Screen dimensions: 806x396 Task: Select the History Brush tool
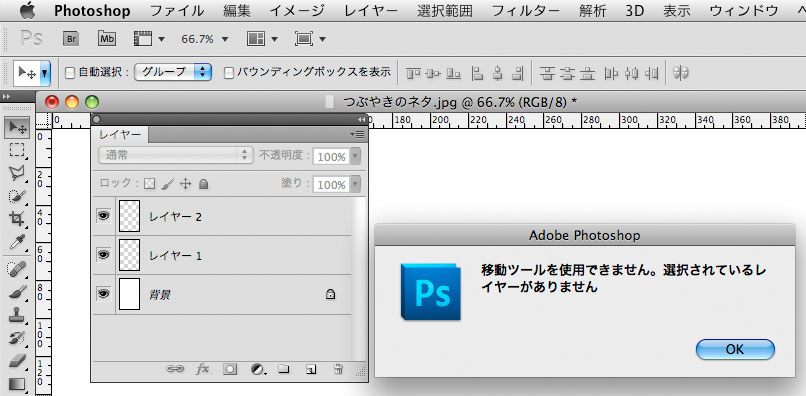pyautogui.click(x=18, y=338)
